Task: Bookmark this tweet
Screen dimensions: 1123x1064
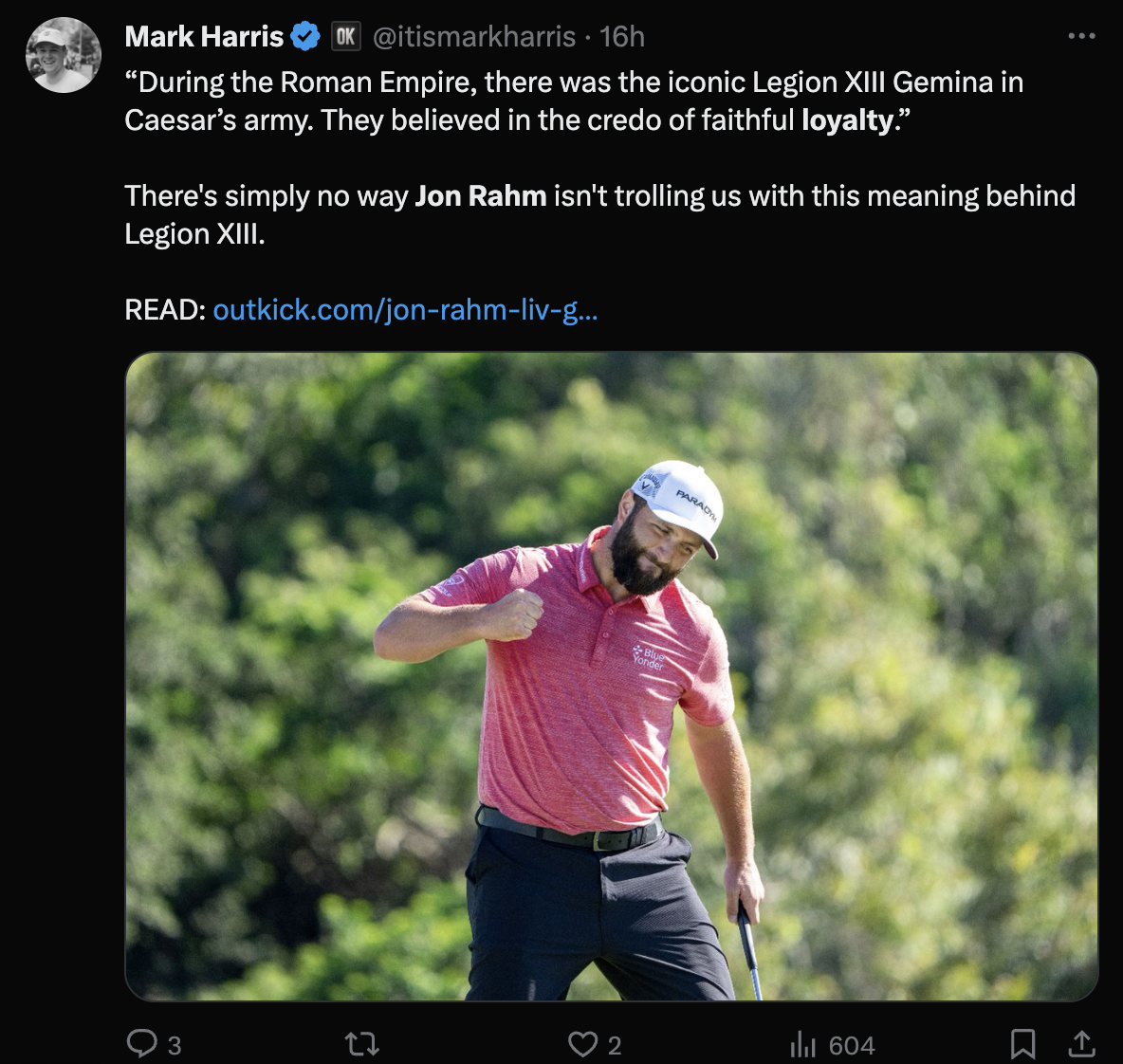Action: pyautogui.click(x=1022, y=1044)
